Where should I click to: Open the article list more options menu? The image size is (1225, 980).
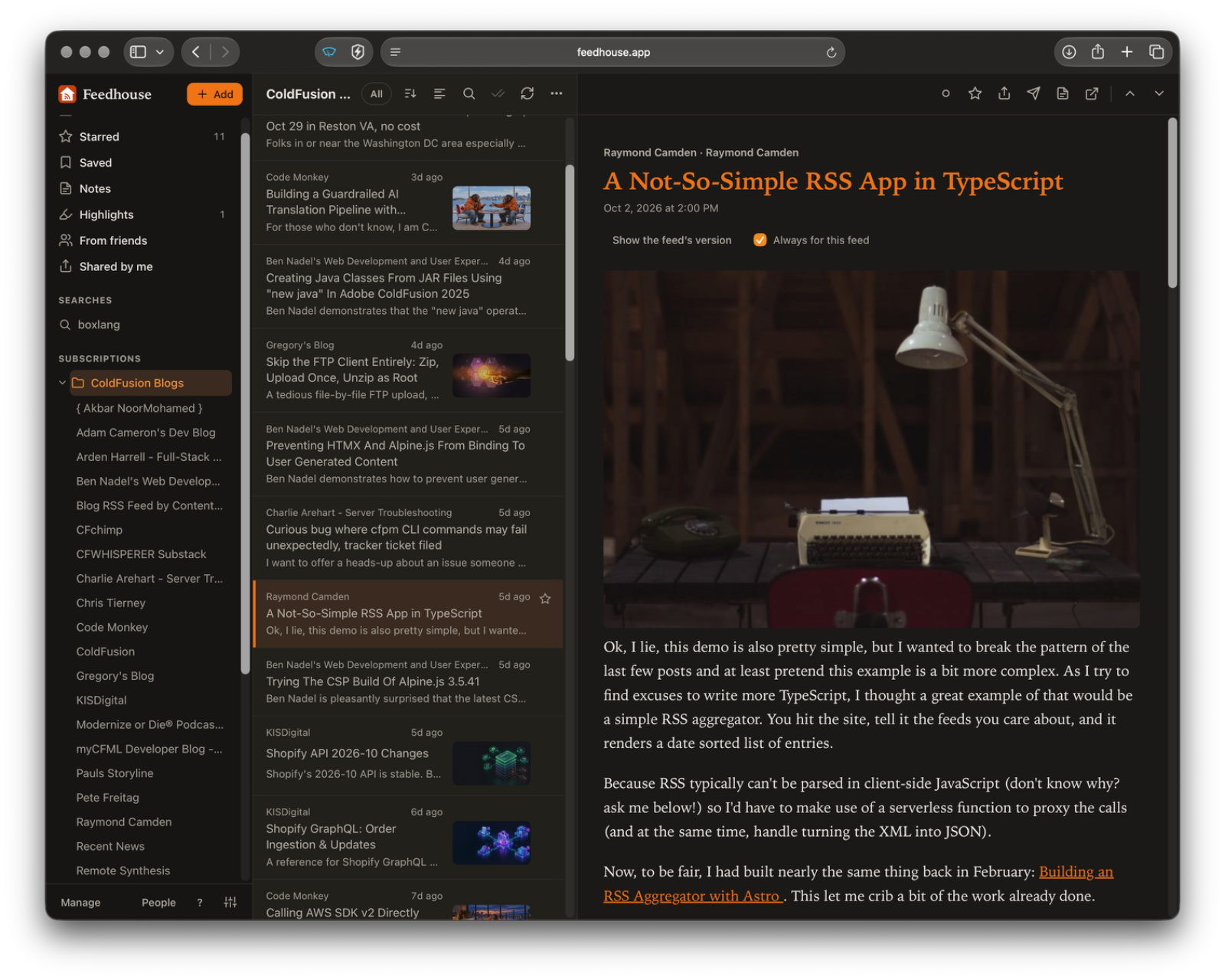(556, 93)
